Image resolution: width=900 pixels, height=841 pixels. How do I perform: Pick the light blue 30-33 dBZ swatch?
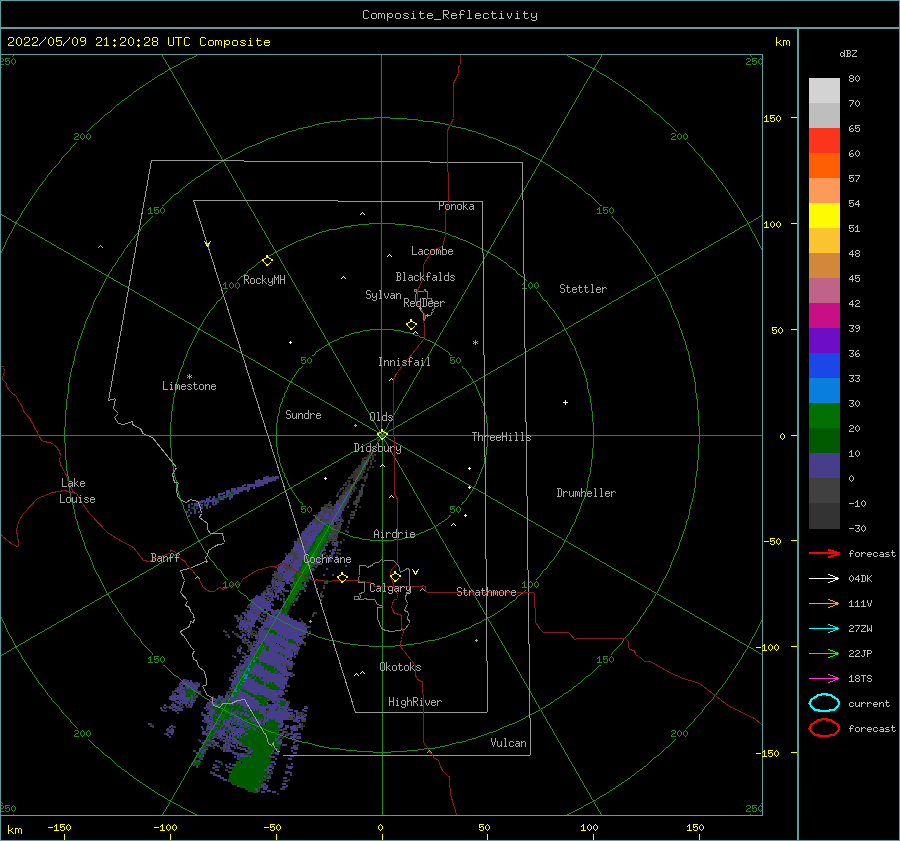point(824,390)
